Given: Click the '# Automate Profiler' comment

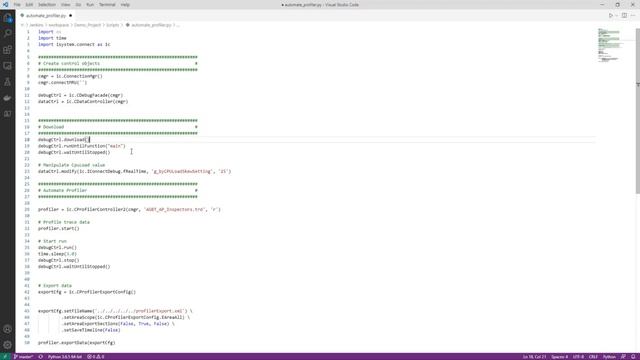Looking at the screenshot, I should [62, 191].
